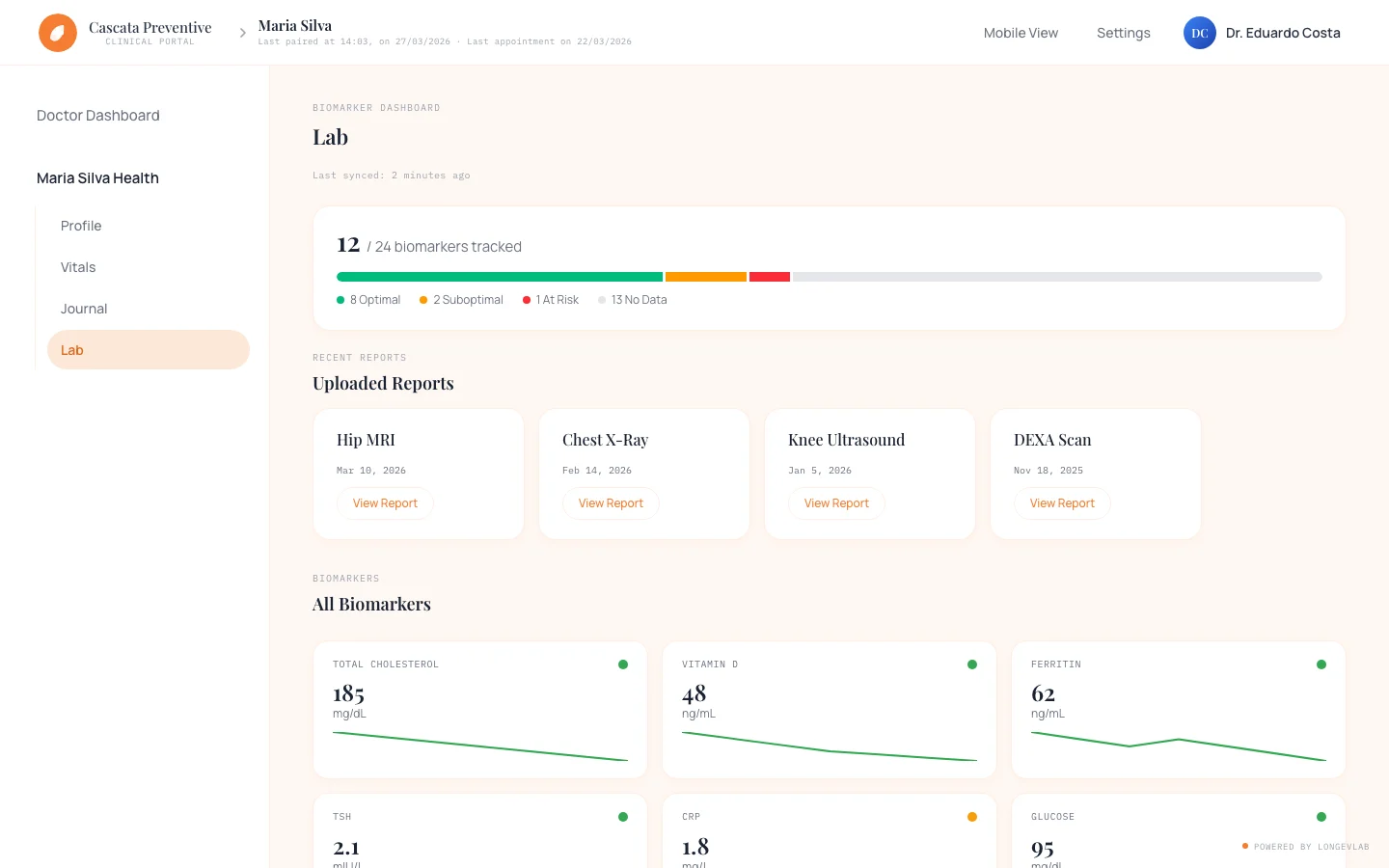Click the Maria Silva patient name in header
This screenshot has height=868, width=1389.
tap(295, 26)
